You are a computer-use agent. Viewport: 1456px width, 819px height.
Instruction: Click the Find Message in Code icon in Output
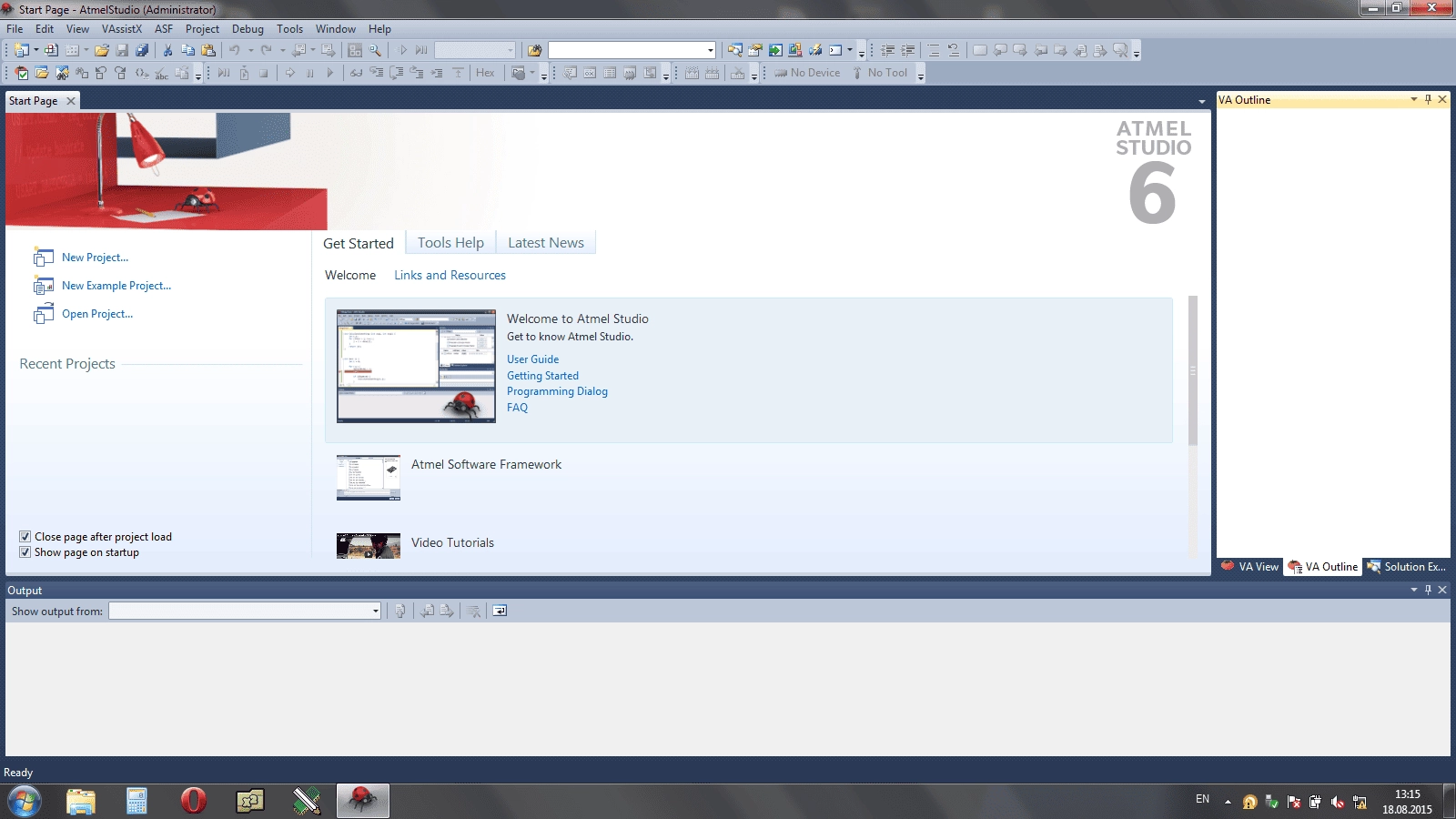[x=399, y=611]
